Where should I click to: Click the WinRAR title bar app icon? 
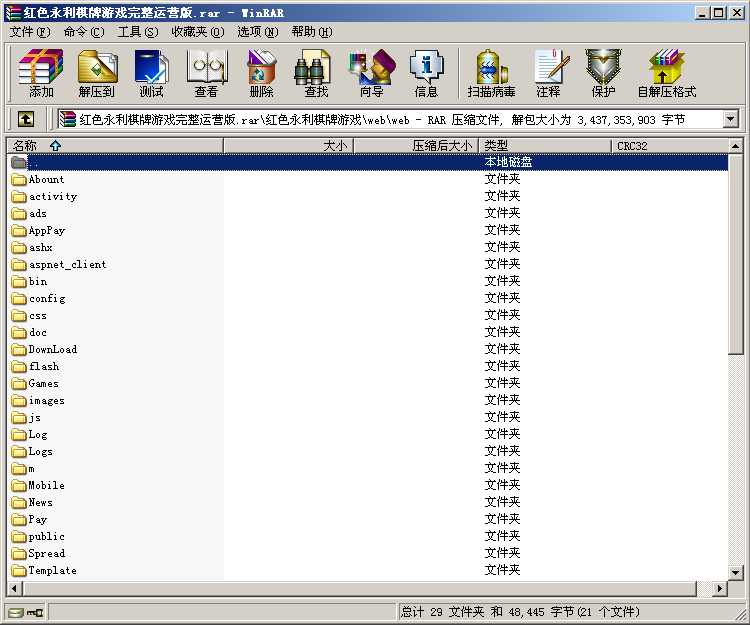(x=13, y=12)
